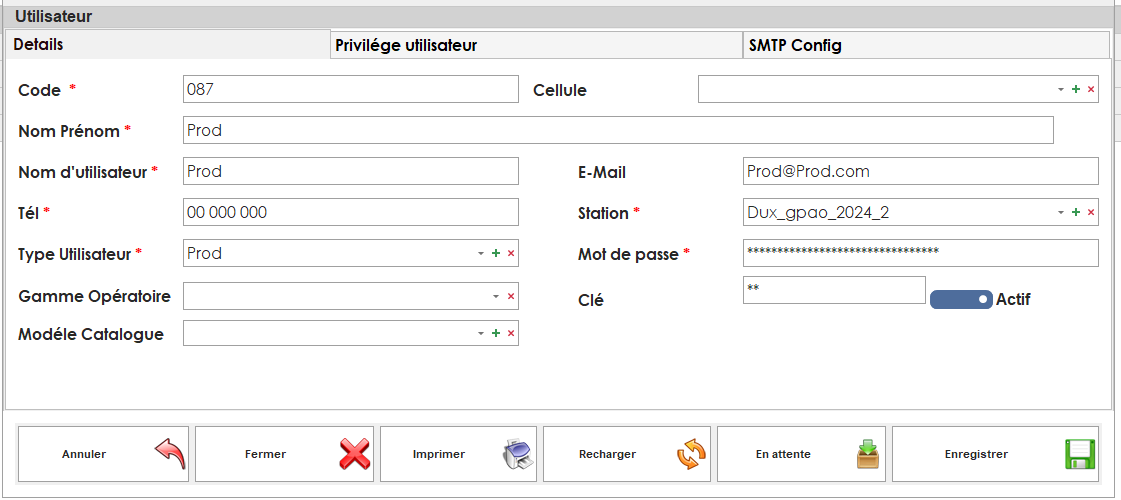Focus the E-Mail input field
Image resolution: width=1121 pixels, height=500 pixels.
920,172
